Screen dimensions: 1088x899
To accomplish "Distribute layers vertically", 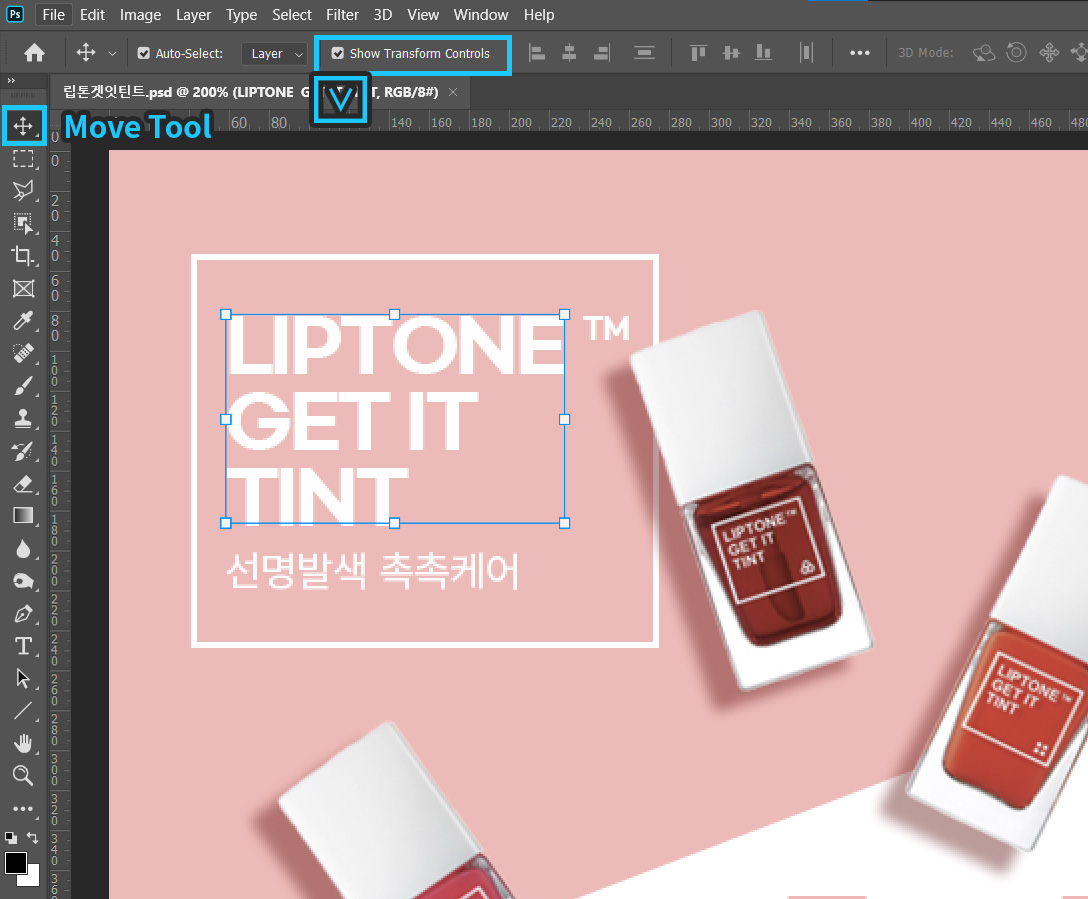I will (645, 53).
